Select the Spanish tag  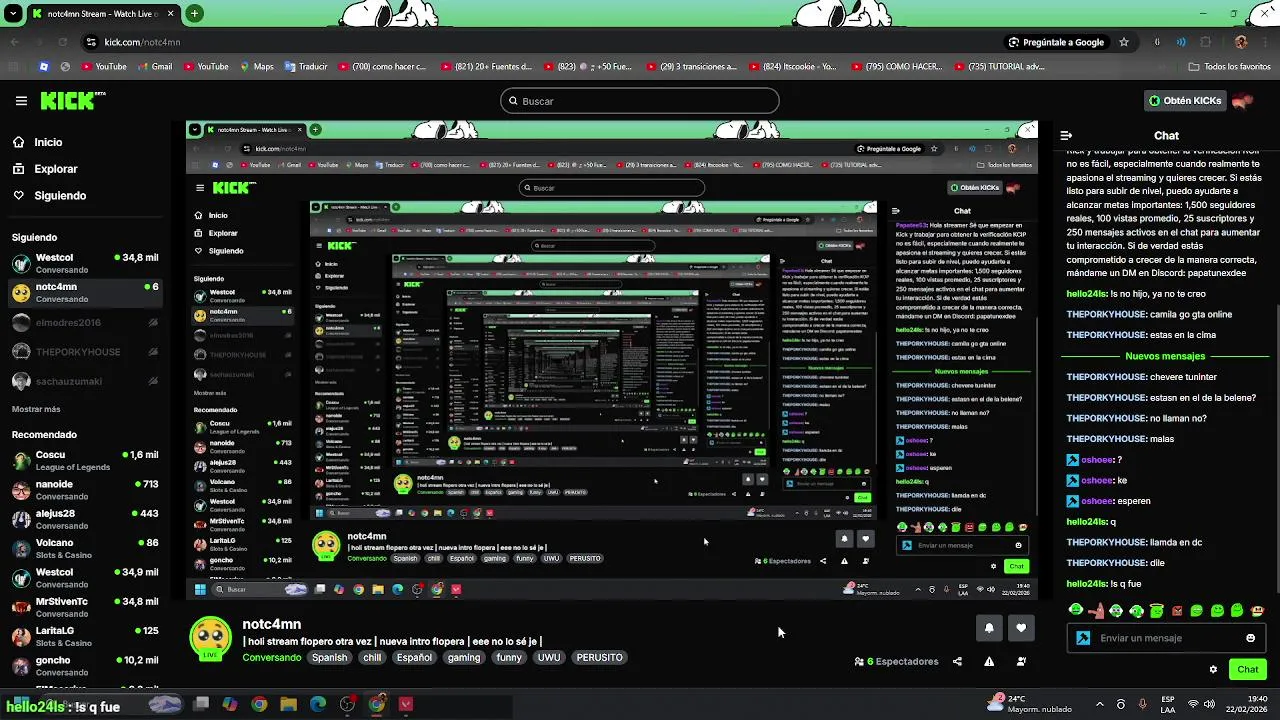pos(329,658)
